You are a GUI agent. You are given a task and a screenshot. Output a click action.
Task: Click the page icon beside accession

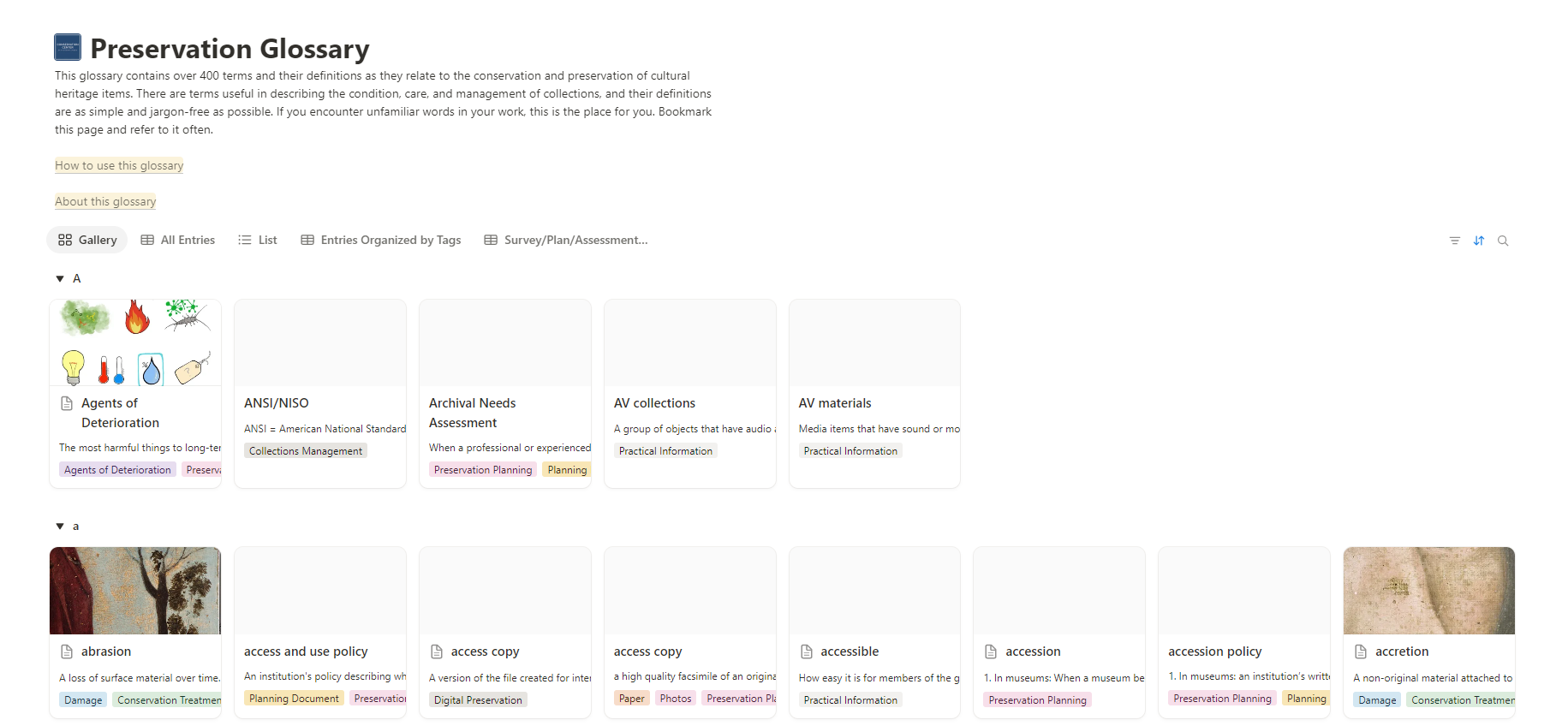tap(991, 652)
